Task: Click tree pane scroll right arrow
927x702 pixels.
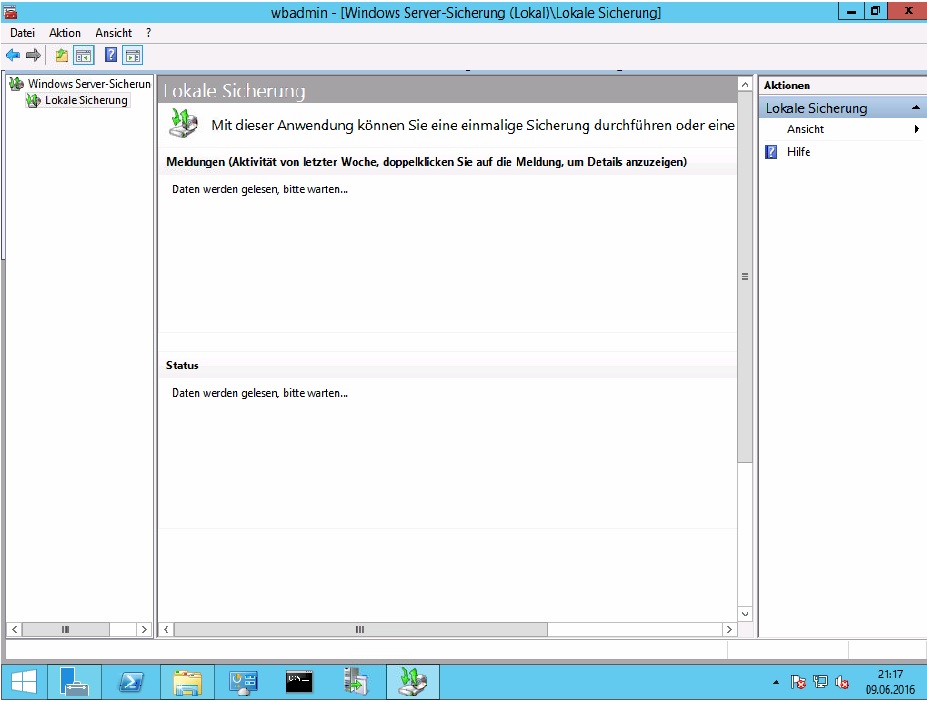Action: tap(144, 629)
